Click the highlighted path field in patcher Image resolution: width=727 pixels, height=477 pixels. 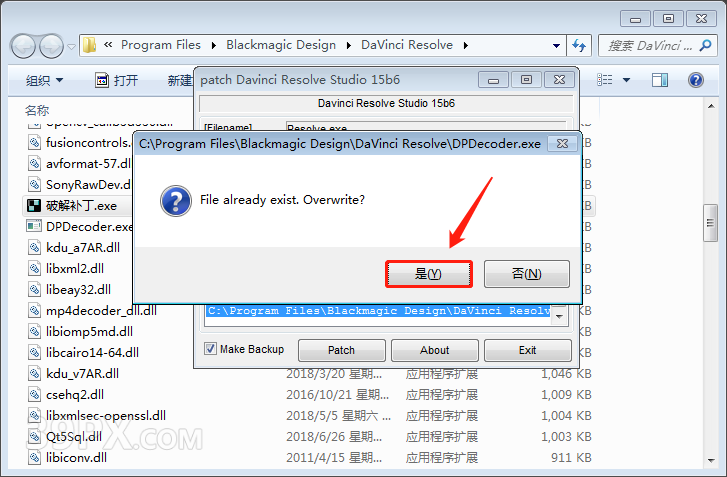378,311
